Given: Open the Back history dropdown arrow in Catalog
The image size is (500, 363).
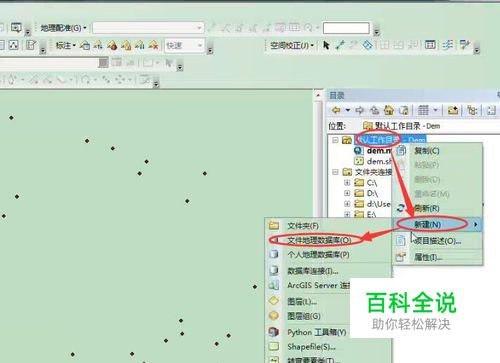Looking at the screenshot, I should click(348, 110).
